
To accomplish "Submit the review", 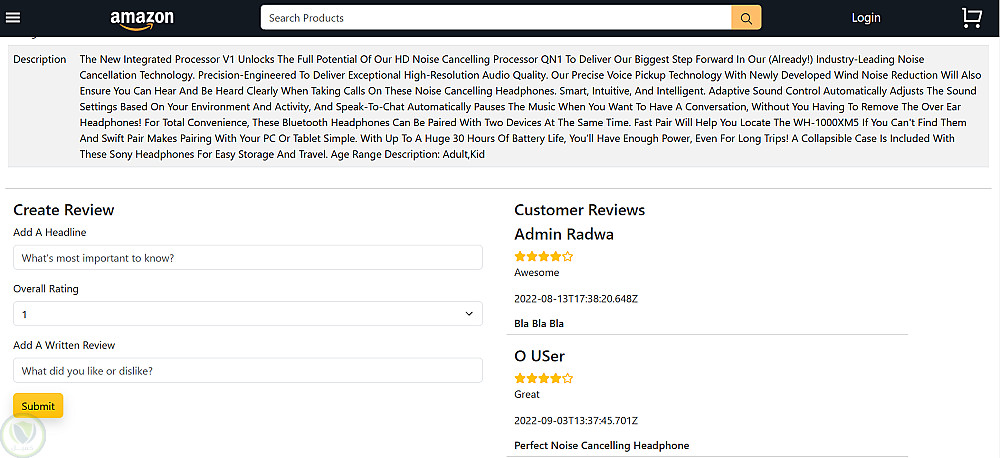I will [38, 406].
